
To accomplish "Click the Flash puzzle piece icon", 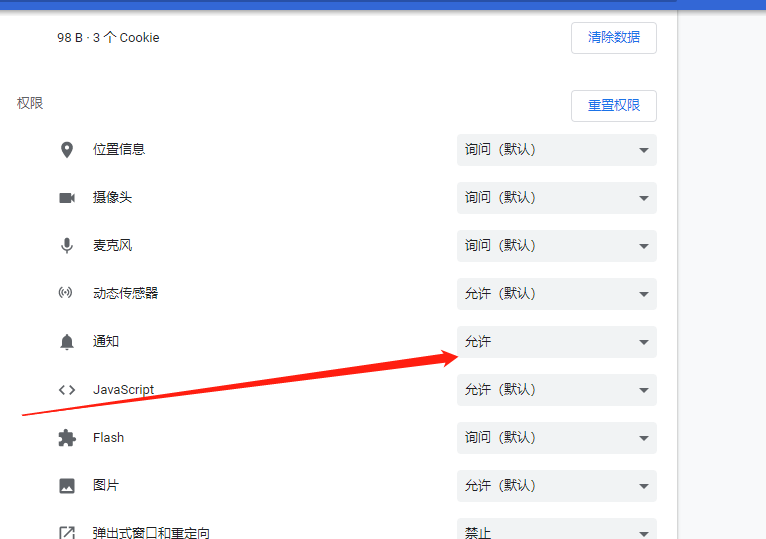I will tap(67, 438).
